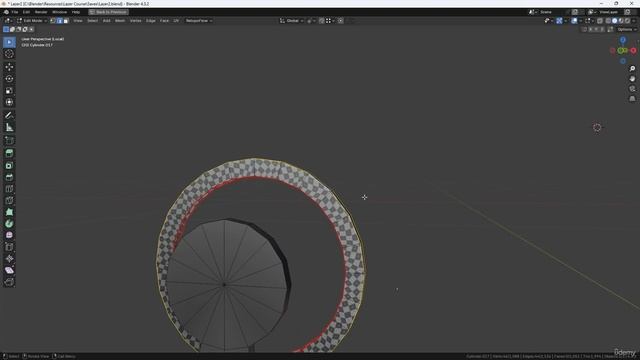
Task: Open the Mesh menu in viewport header
Action: [120, 20]
